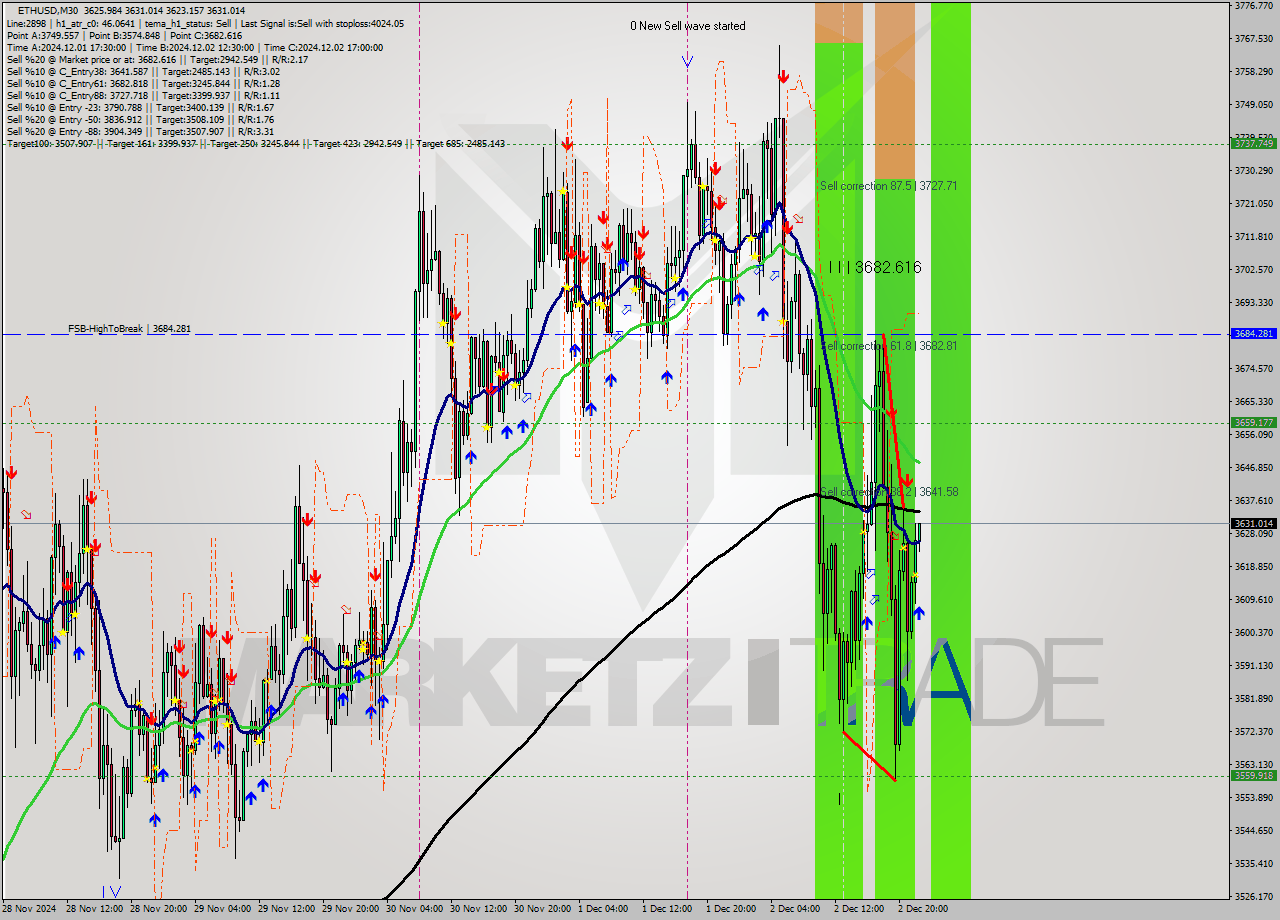Click the 3767.530 price axis label
Image resolution: width=1280 pixels, height=920 pixels.
click(x=1253, y=38)
